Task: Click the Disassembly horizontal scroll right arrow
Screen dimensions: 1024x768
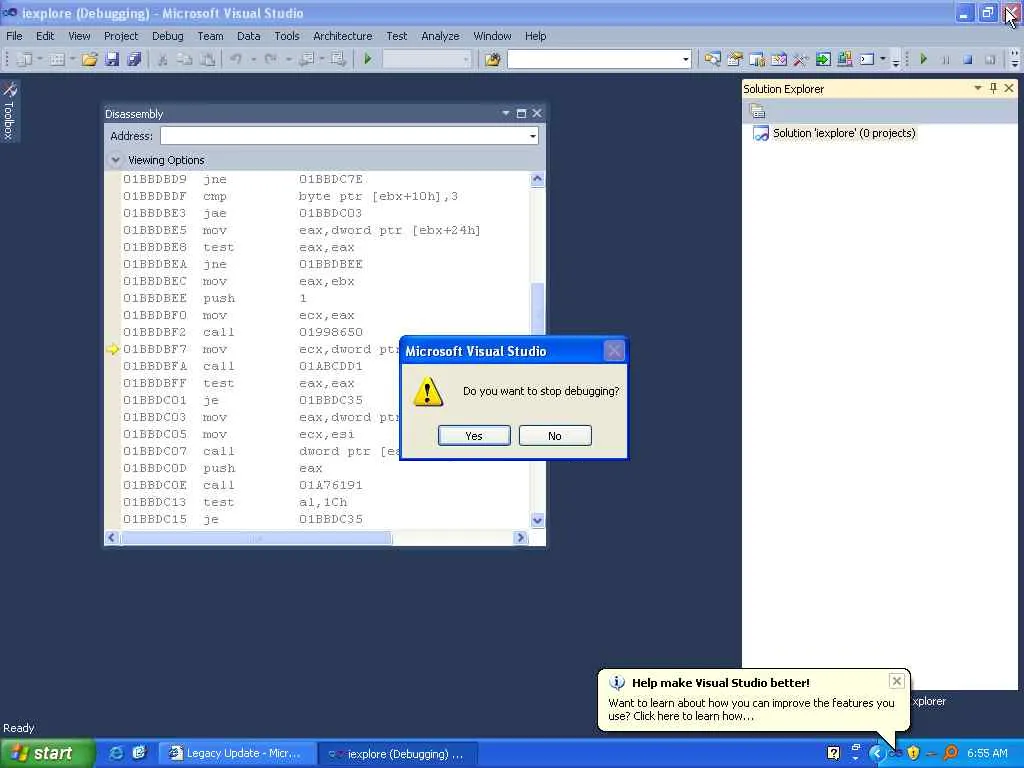Action: click(x=520, y=537)
